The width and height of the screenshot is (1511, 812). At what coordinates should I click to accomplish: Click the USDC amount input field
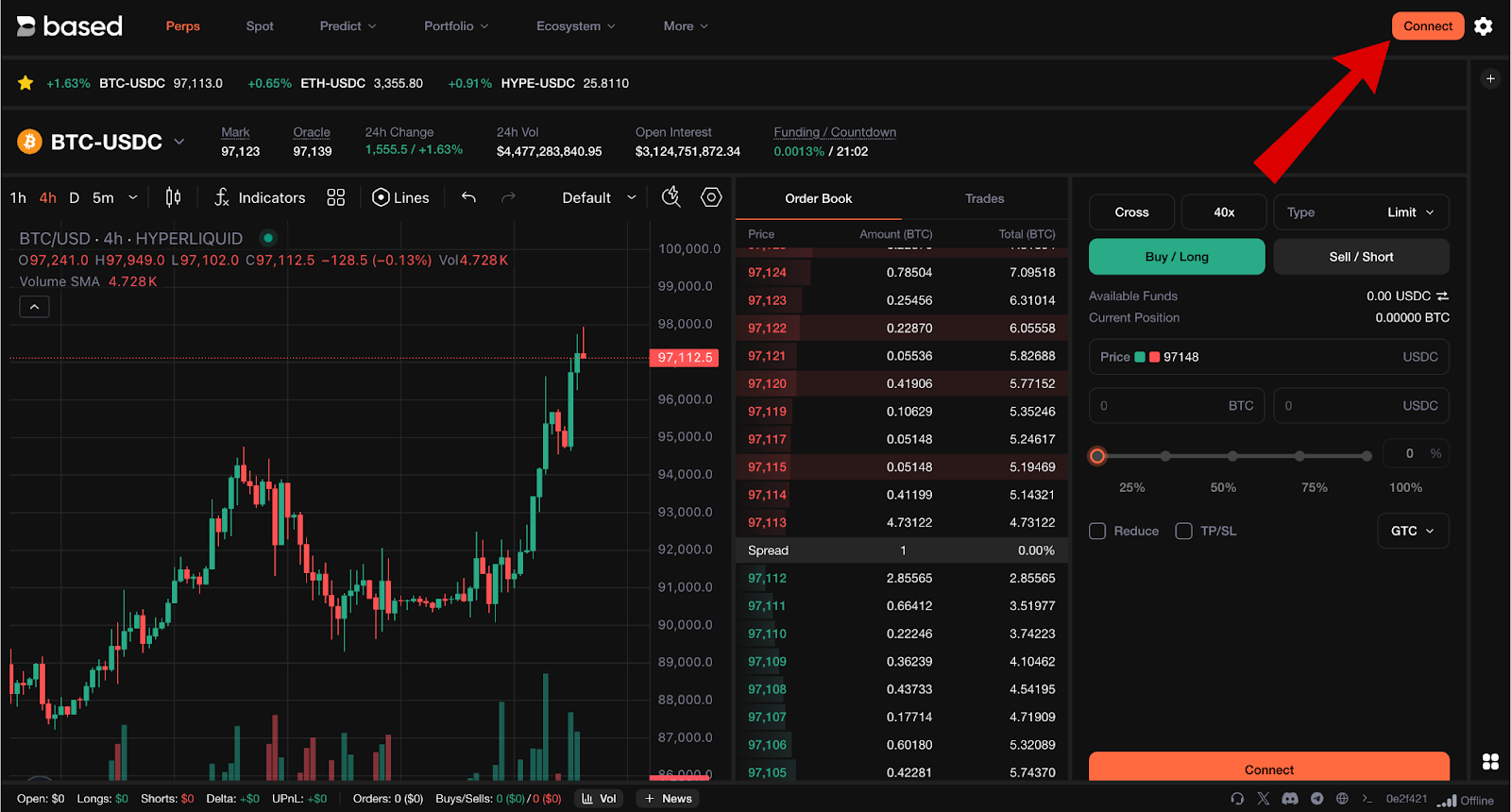point(1361,406)
